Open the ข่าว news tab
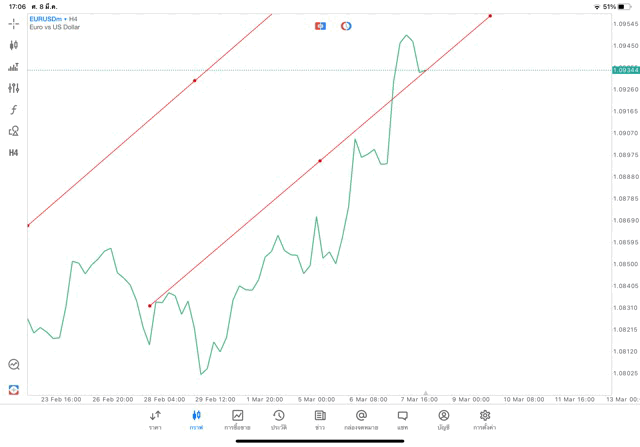 [x=320, y=420]
